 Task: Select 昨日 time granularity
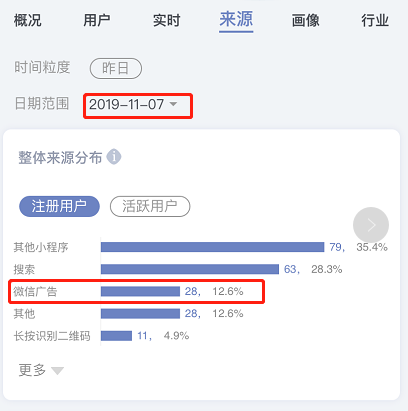(116, 68)
